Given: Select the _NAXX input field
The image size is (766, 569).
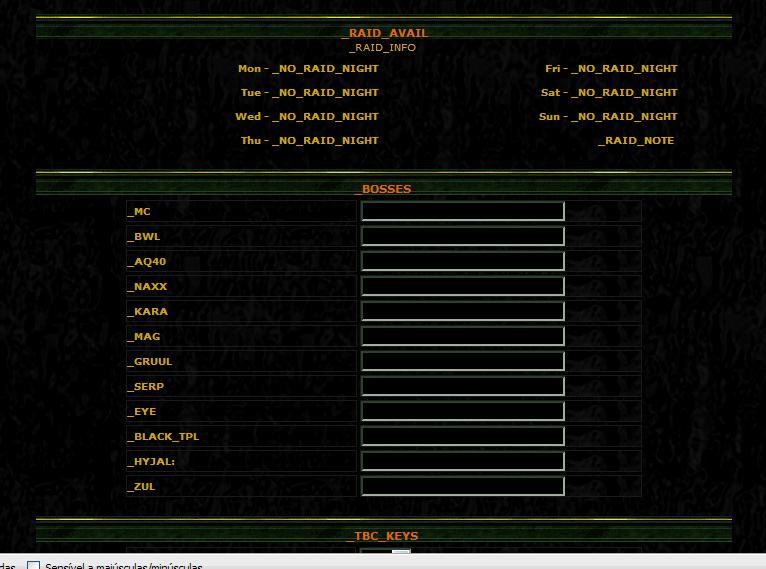Looking at the screenshot, I should coord(462,286).
